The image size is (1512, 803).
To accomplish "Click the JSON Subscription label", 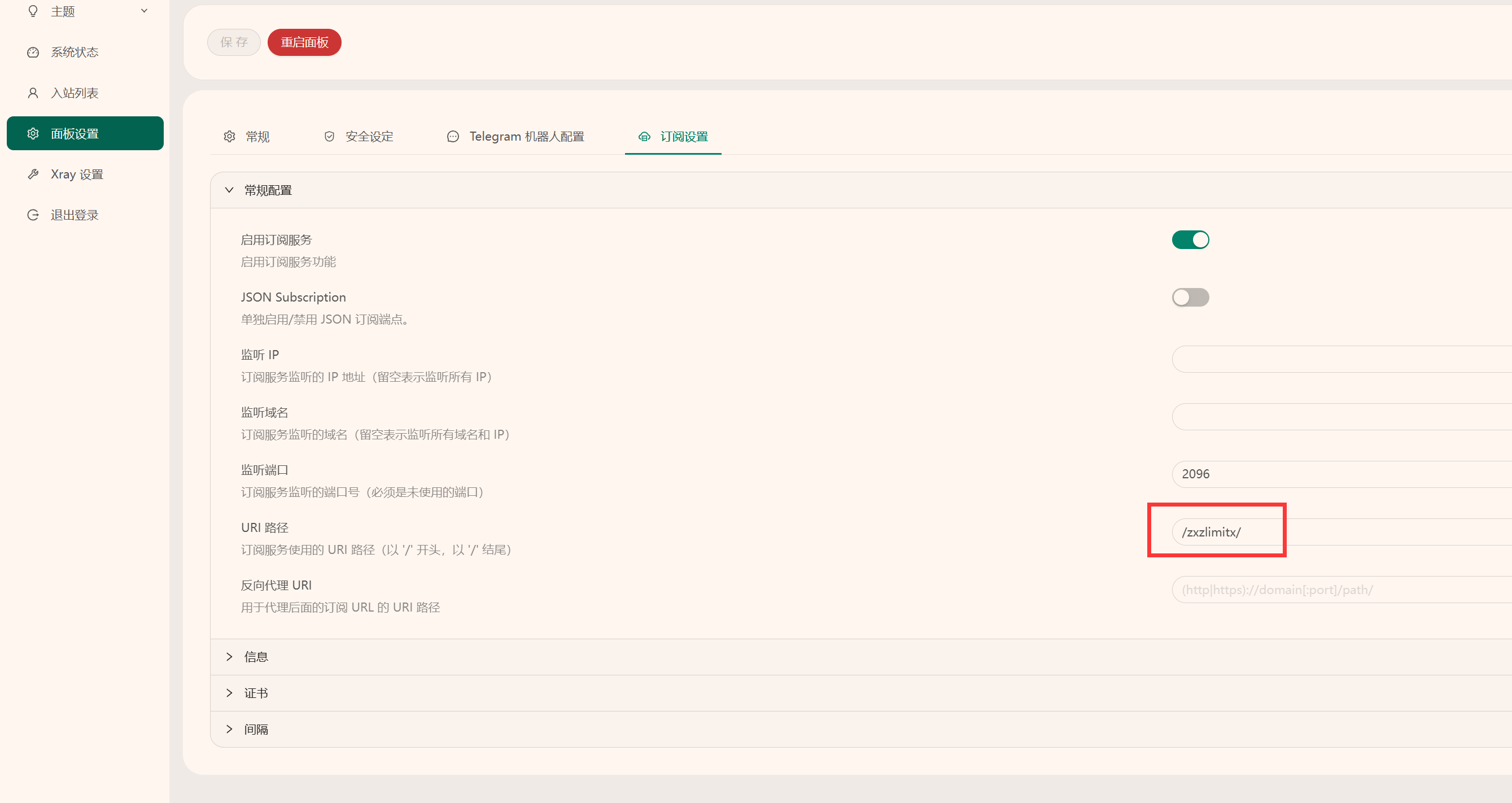I will pyautogui.click(x=294, y=297).
